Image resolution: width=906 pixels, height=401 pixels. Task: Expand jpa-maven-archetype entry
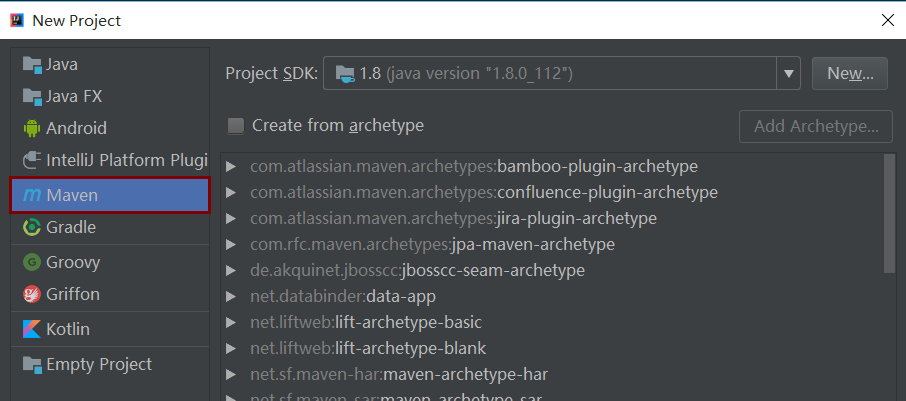point(231,244)
